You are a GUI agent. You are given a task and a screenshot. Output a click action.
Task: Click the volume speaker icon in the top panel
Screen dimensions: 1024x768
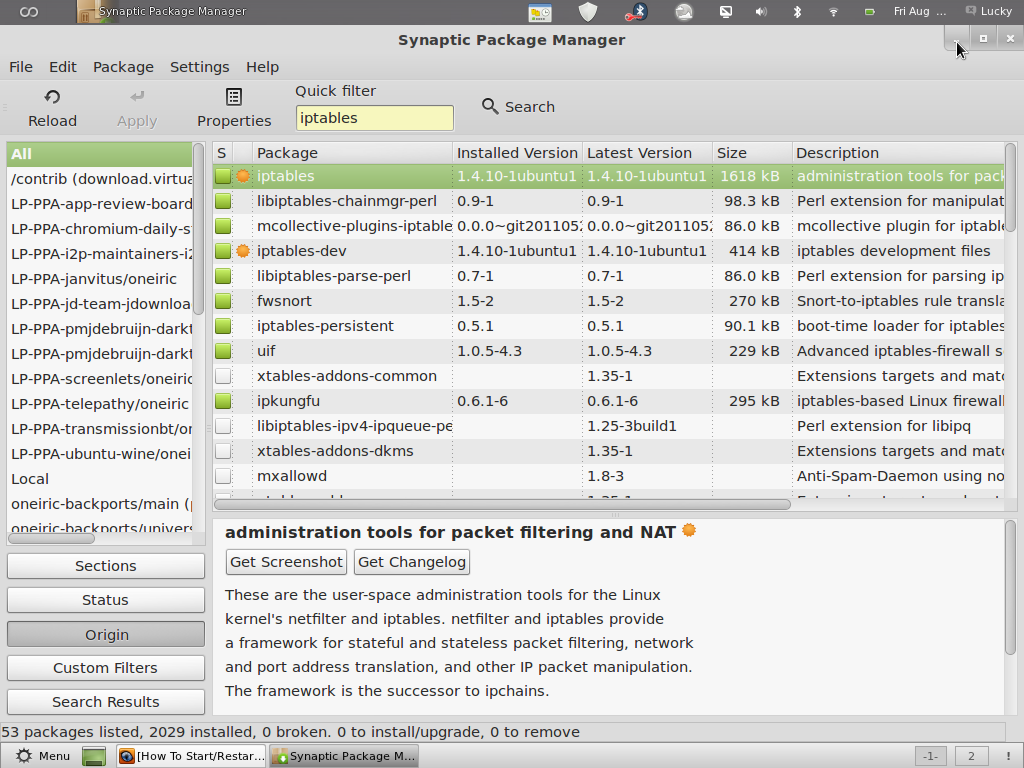point(761,12)
